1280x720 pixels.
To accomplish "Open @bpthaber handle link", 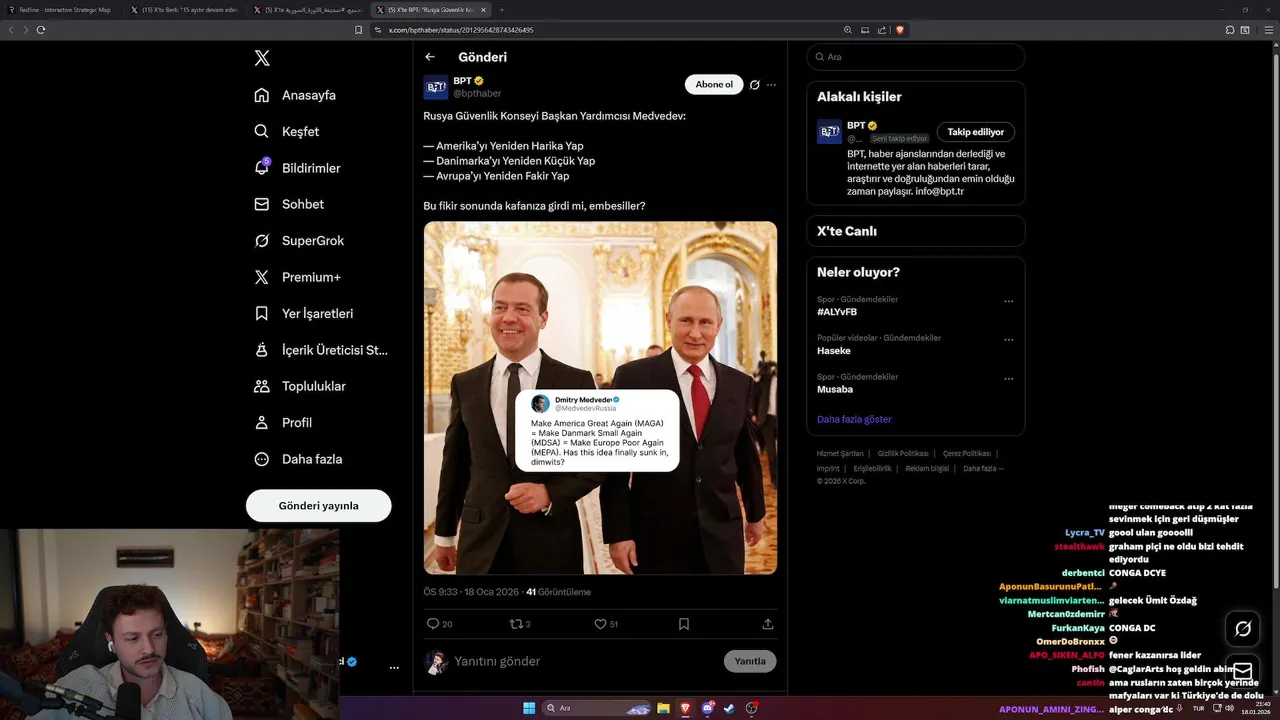I will pos(477,93).
